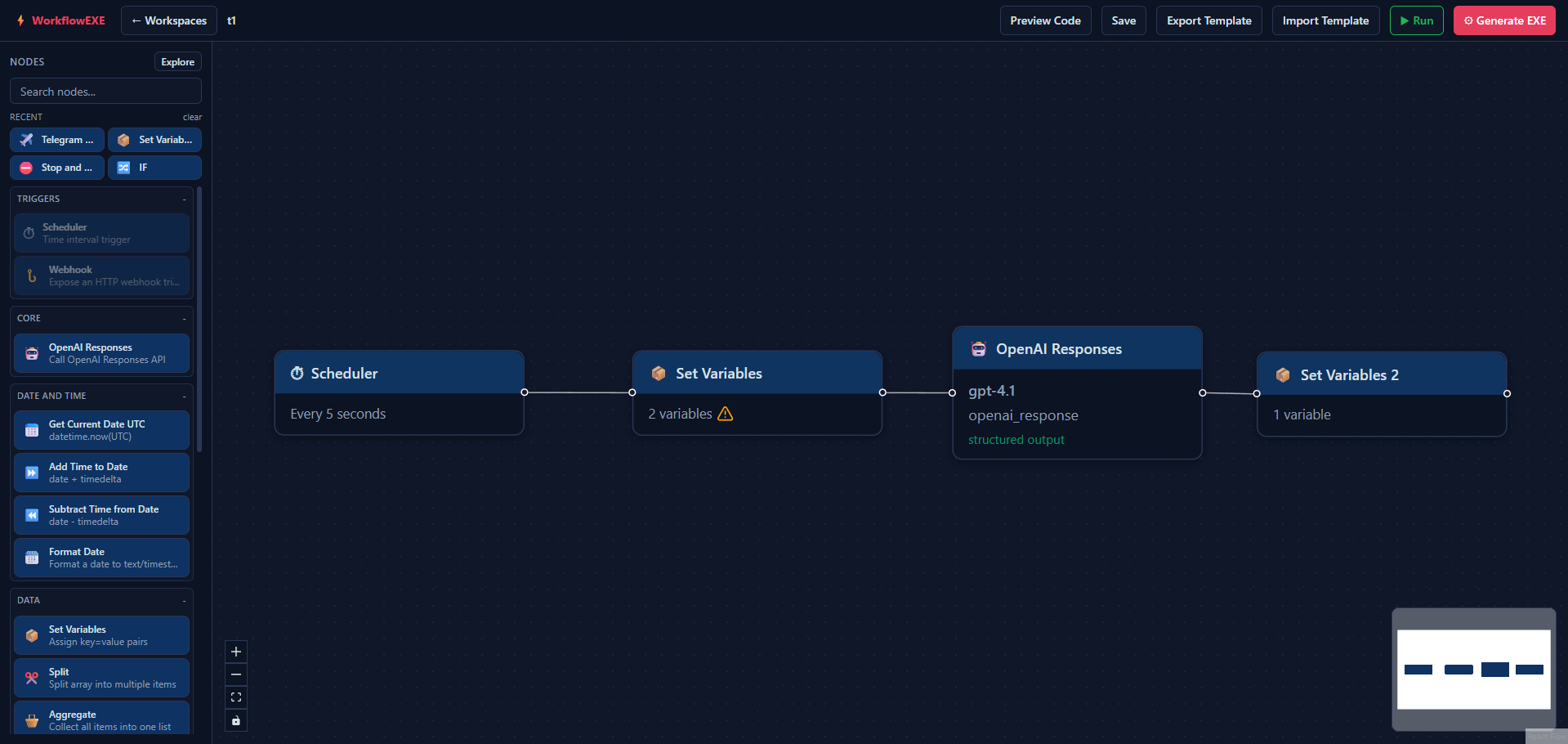Click the Explore button
The width and height of the screenshot is (1568, 744).
pyautogui.click(x=177, y=62)
